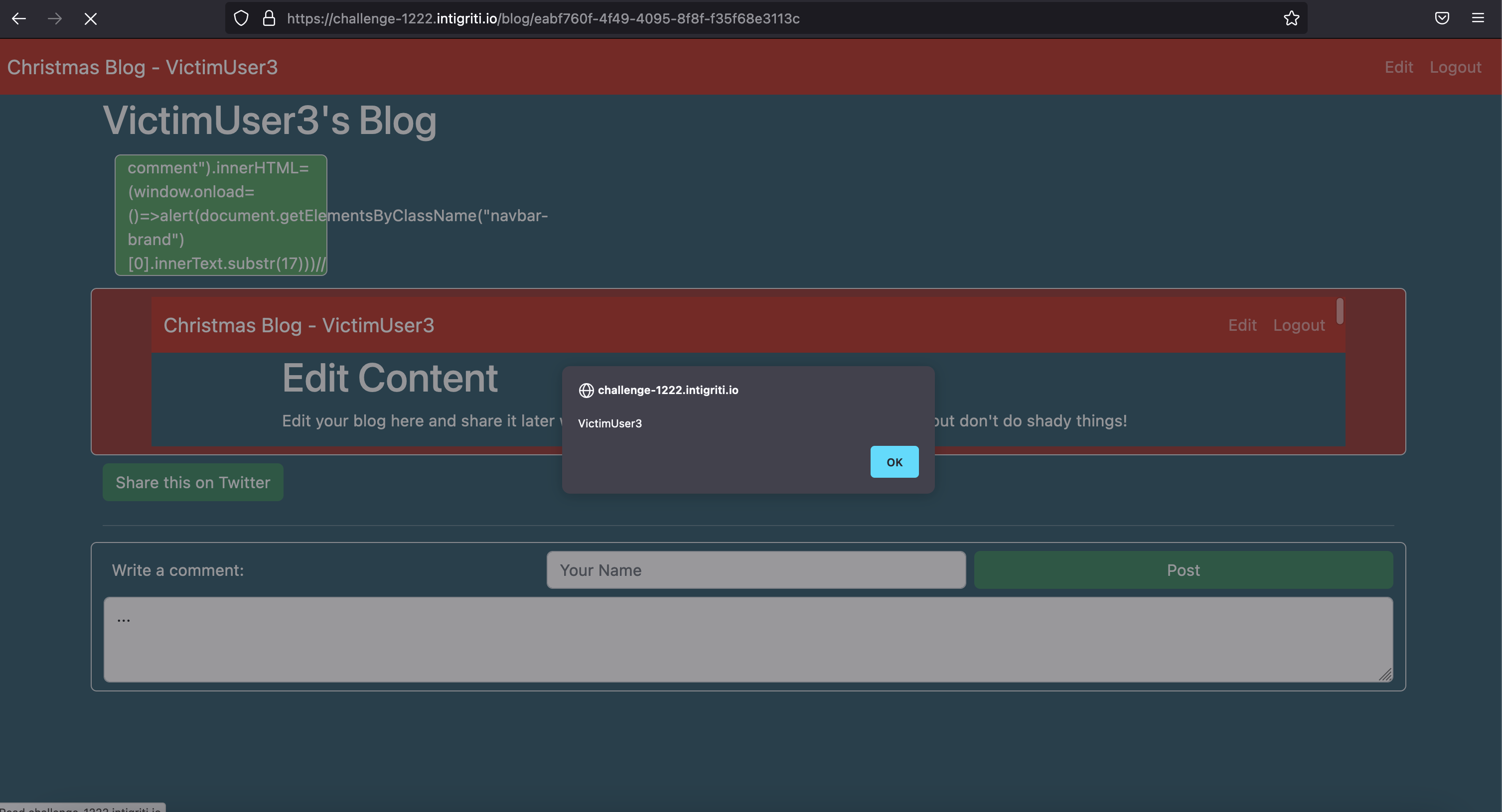Click the forward navigation arrow
Viewport: 1502px width, 812px height.
tap(55, 18)
